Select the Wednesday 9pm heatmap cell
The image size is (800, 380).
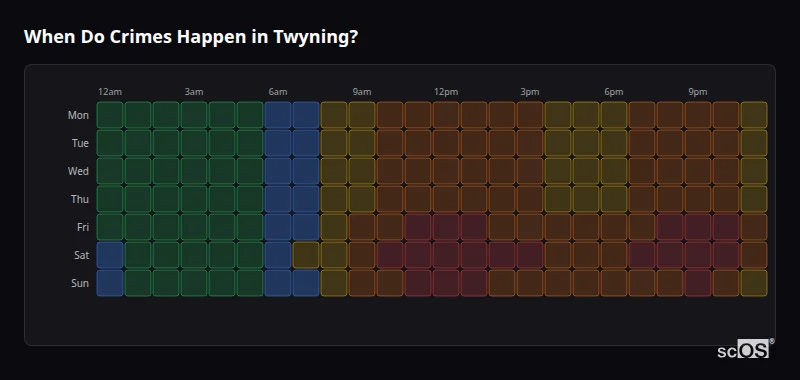coord(698,171)
